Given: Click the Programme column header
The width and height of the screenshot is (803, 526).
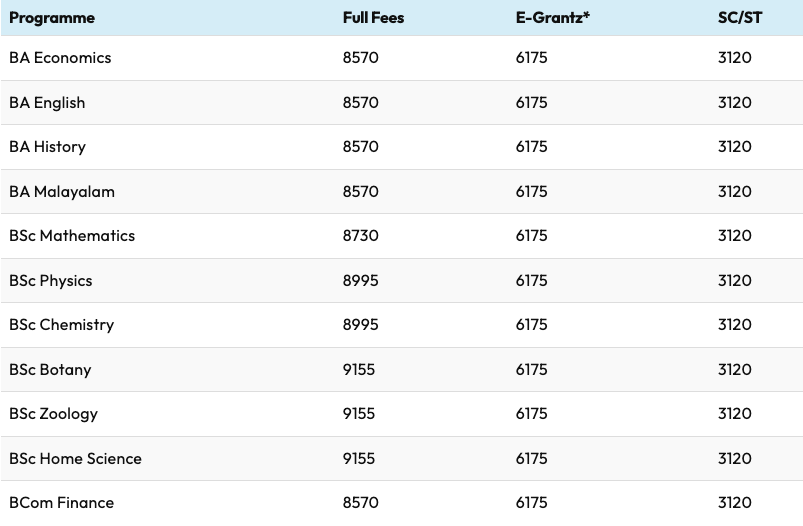Looking at the screenshot, I should pos(52,18).
